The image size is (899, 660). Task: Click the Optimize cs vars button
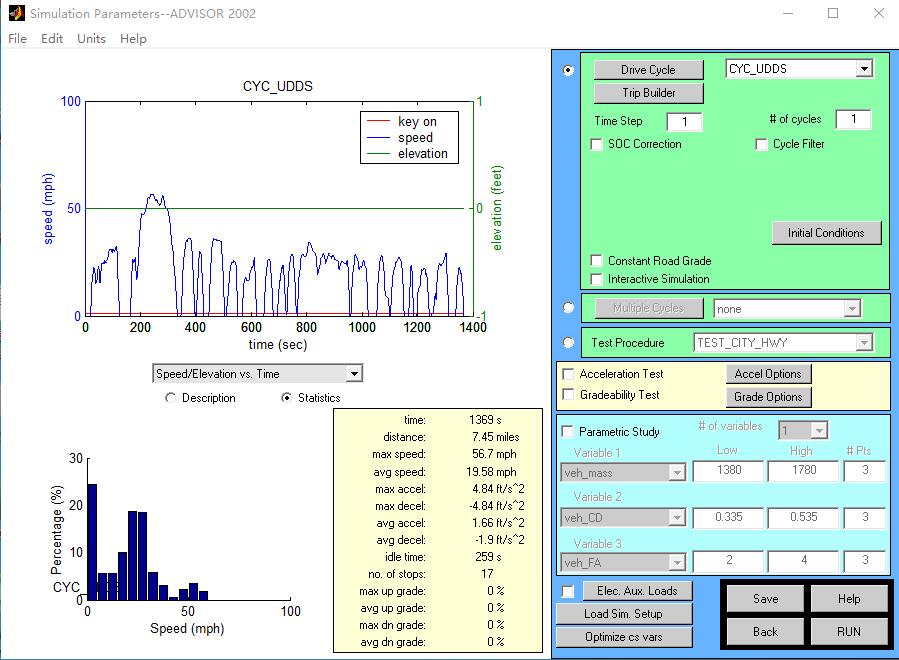pyautogui.click(x=623, y=637)
